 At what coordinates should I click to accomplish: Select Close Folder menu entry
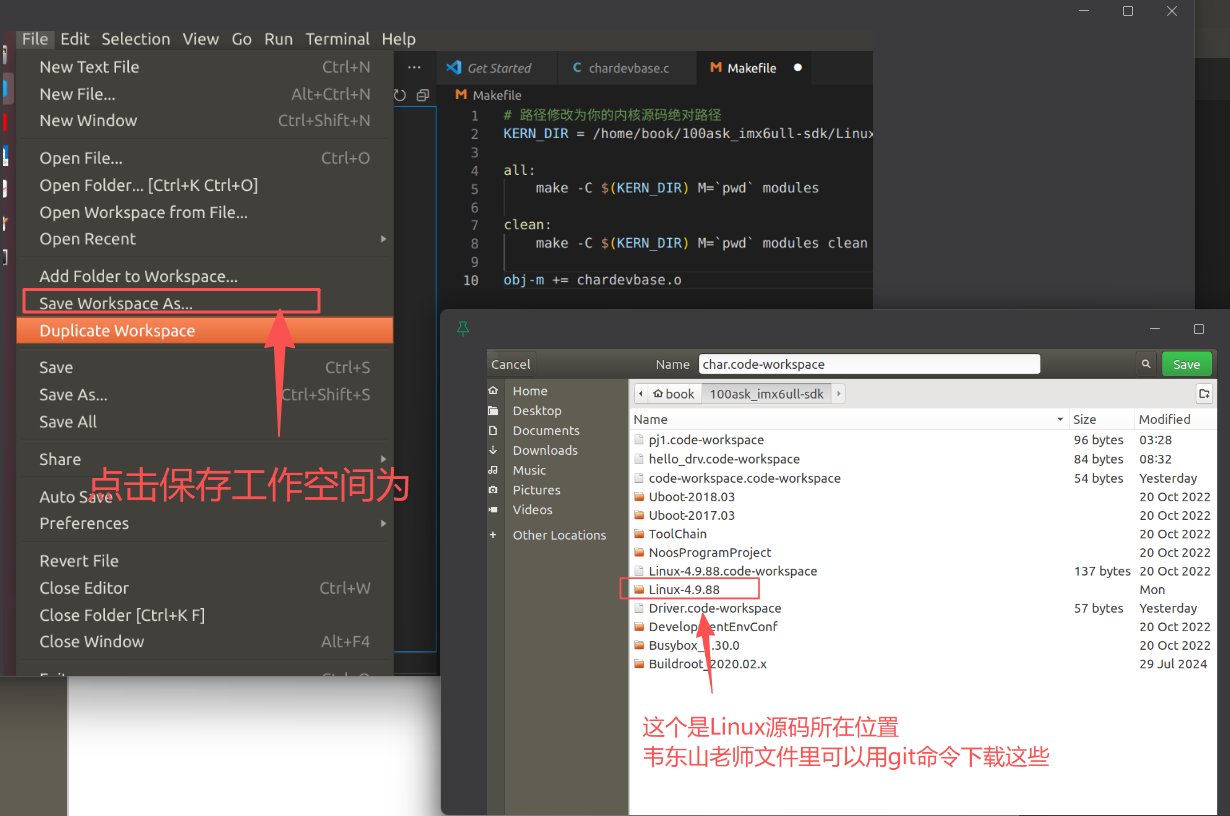click(204, 615)
